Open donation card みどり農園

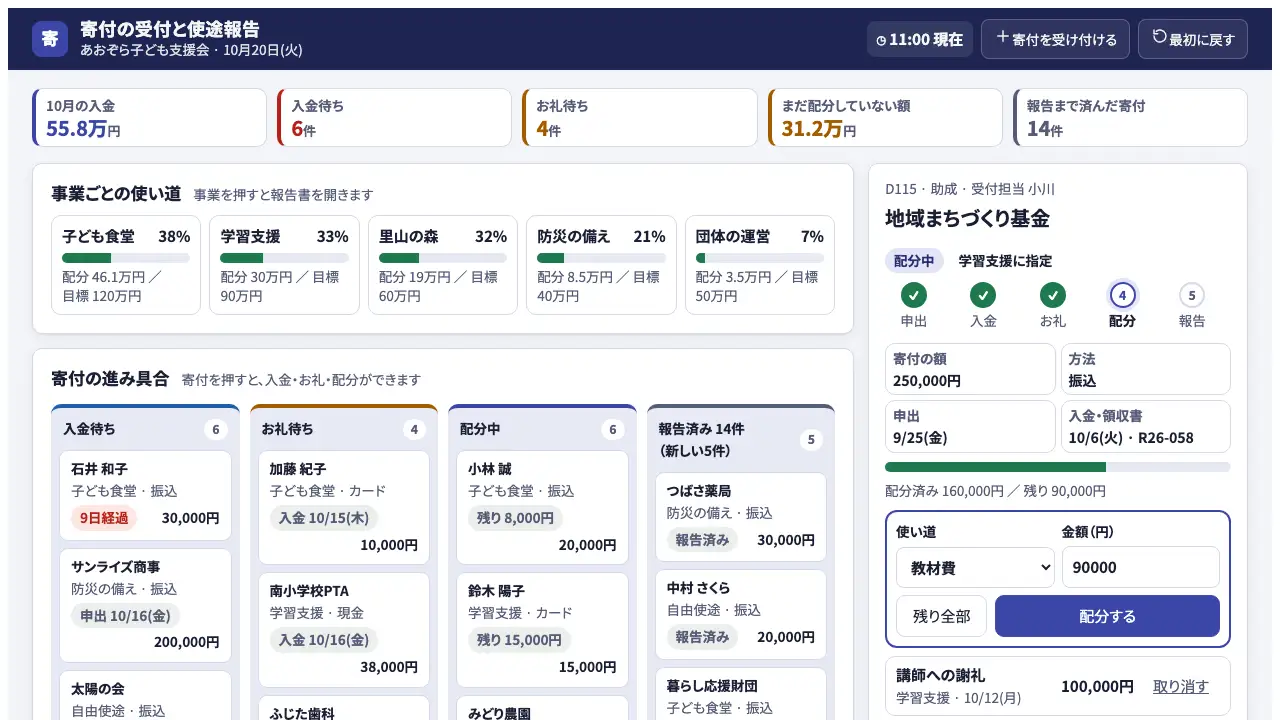coord(543,708)
